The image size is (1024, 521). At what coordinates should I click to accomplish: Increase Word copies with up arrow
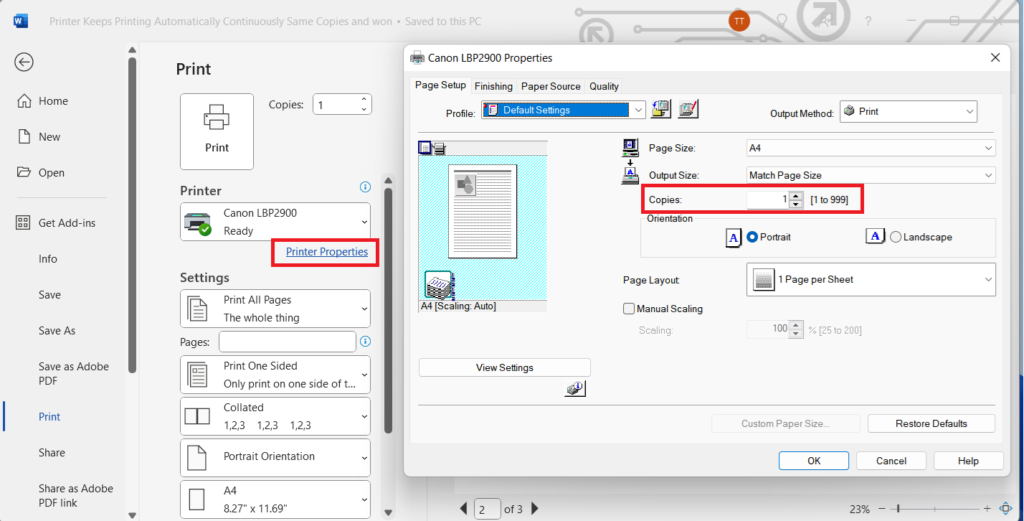[x=364, y=100]
